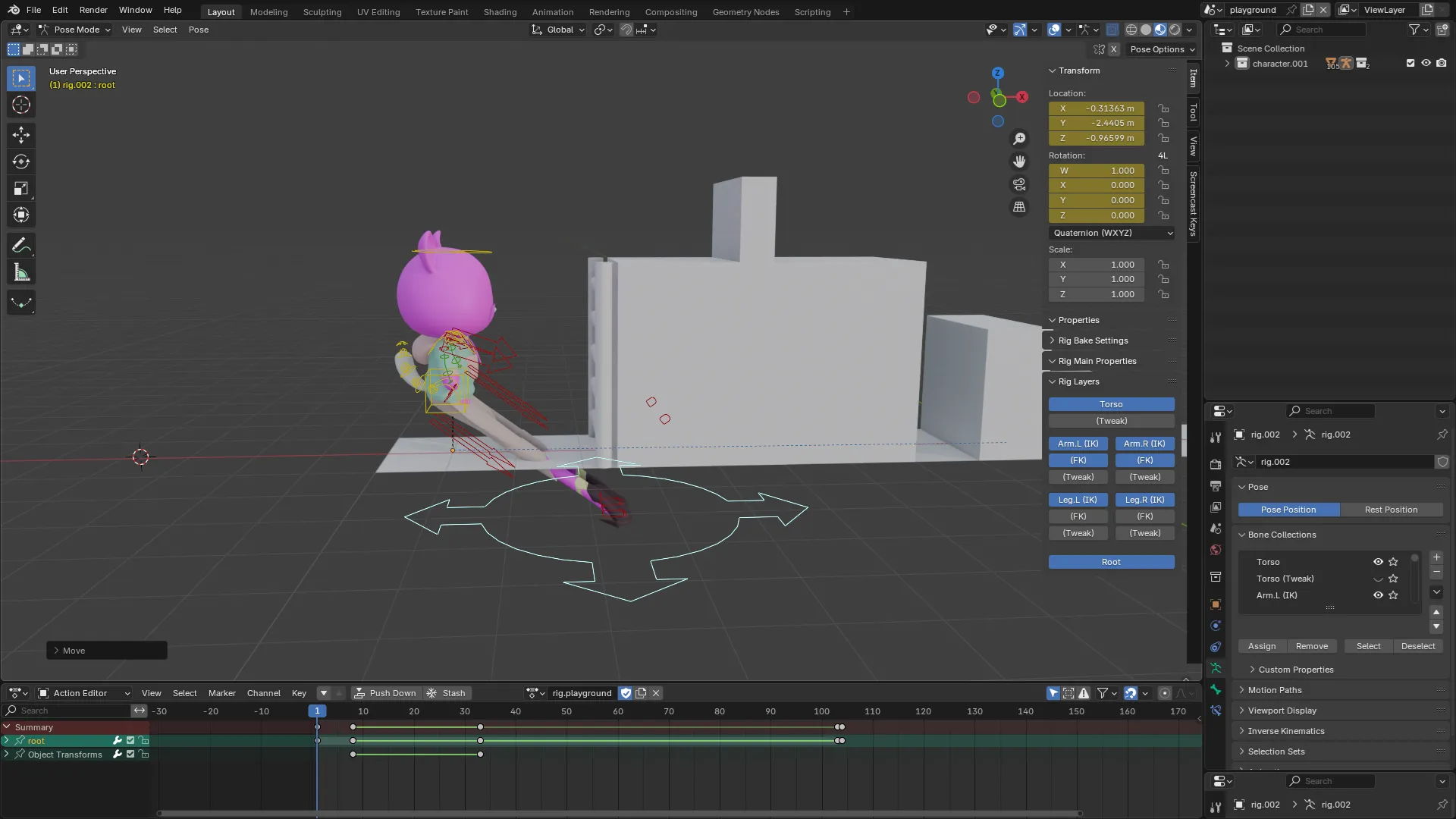Toggle the camera view gizmo
This screenshot has width=1456, height=819.
(x=1019, y=184)
